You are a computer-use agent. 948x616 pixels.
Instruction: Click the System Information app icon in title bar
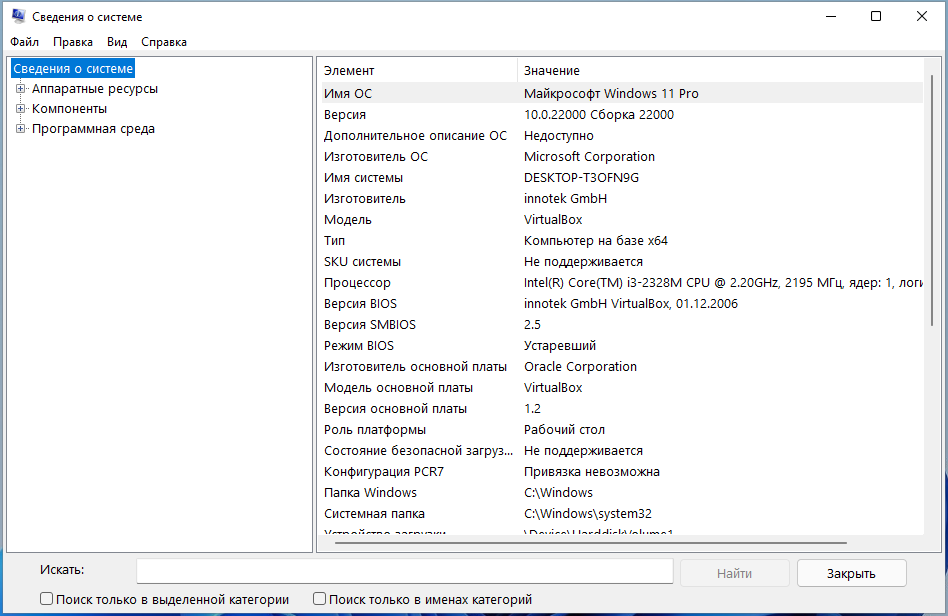click(18, 17)
